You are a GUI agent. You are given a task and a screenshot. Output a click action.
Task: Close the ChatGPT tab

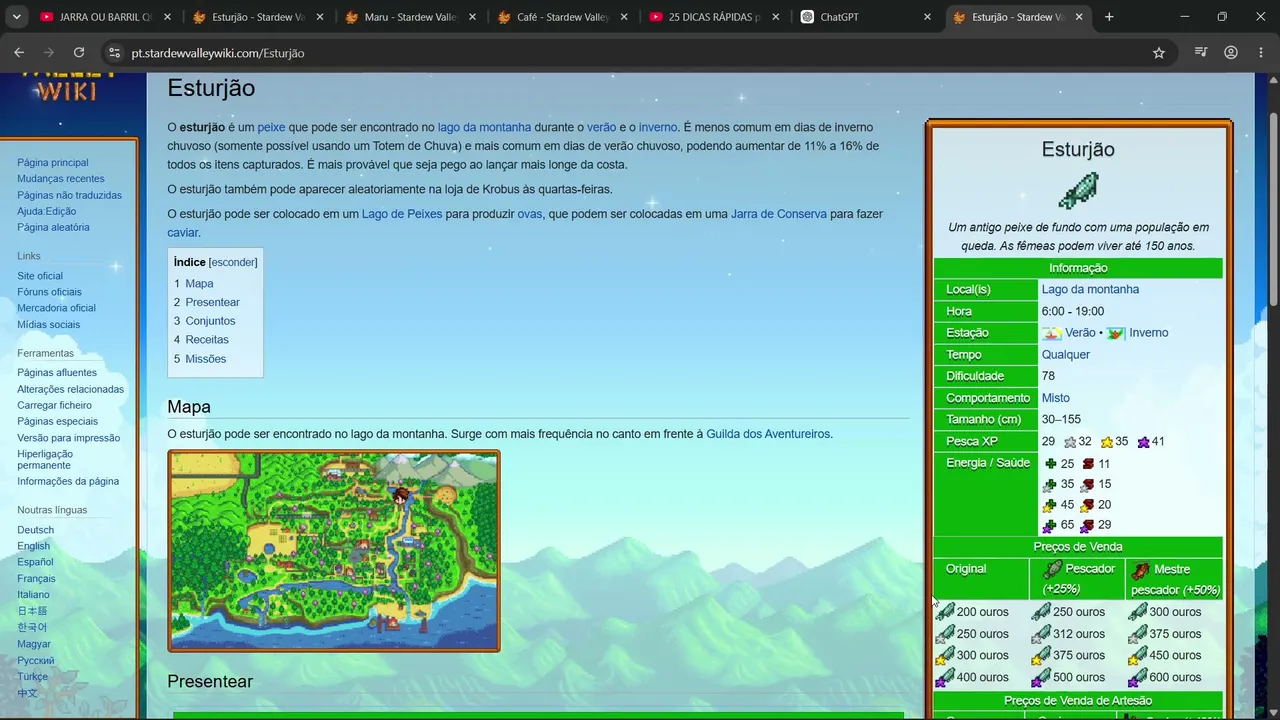click(927, 17)
